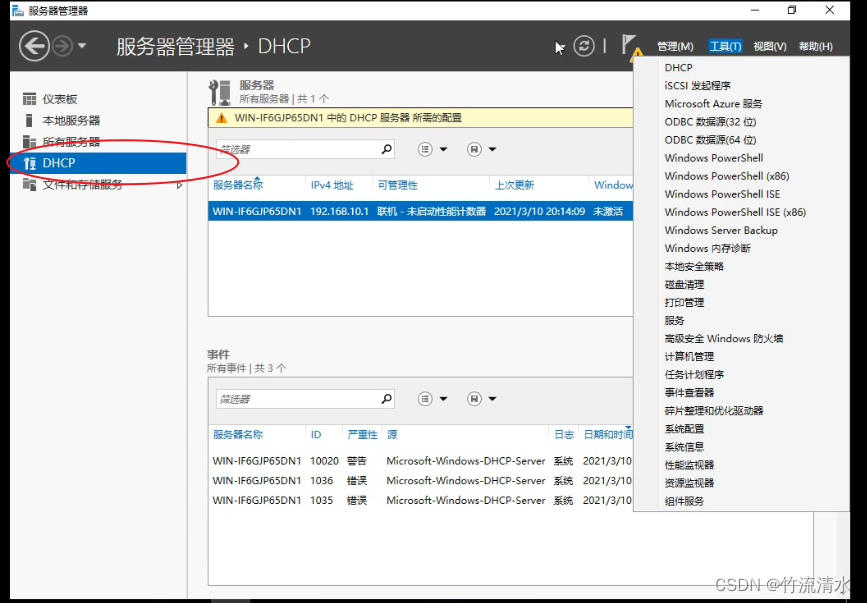
Task: Open the 帮助(H) menu
Action: tap(816, 47)
